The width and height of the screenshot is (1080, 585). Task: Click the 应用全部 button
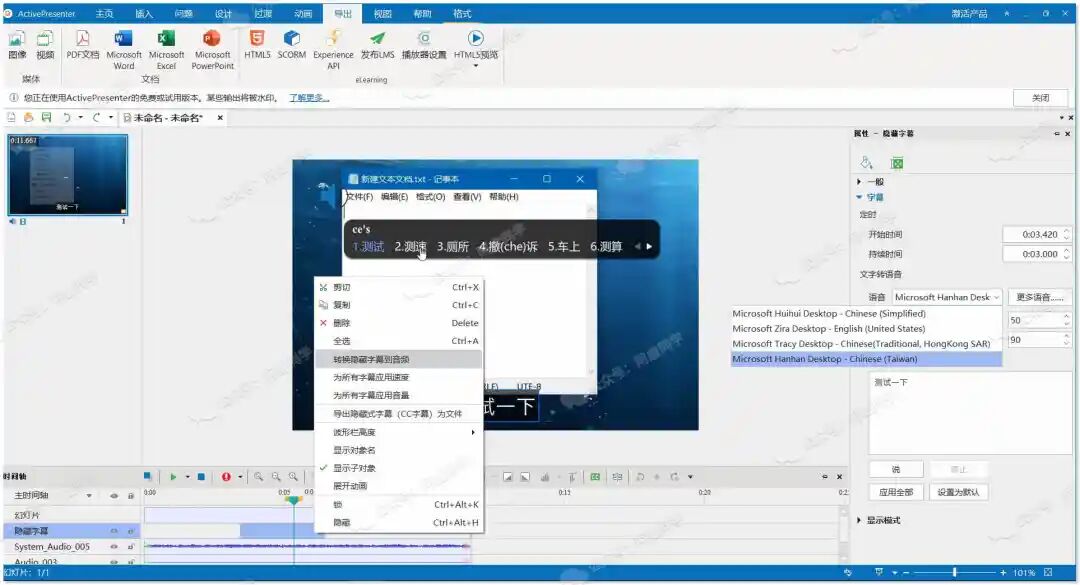click(x=895, y=493)
